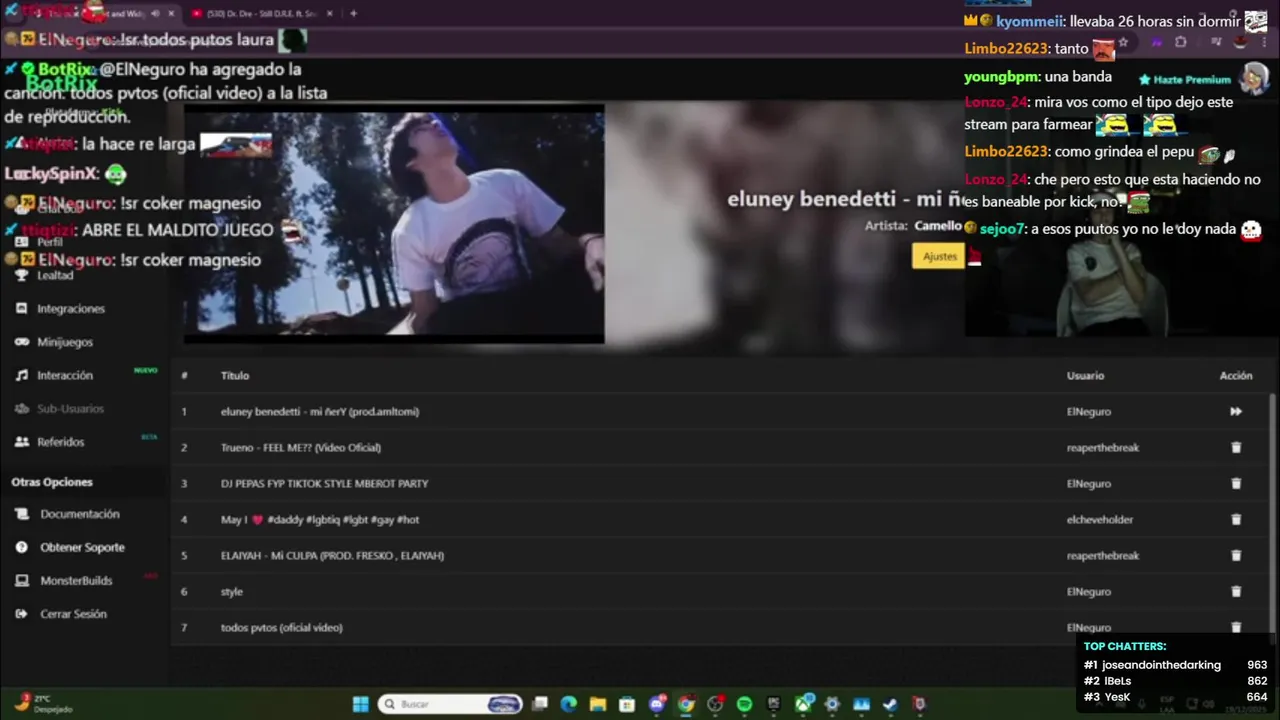Open Steam from the taskbar

coord(890,704)
